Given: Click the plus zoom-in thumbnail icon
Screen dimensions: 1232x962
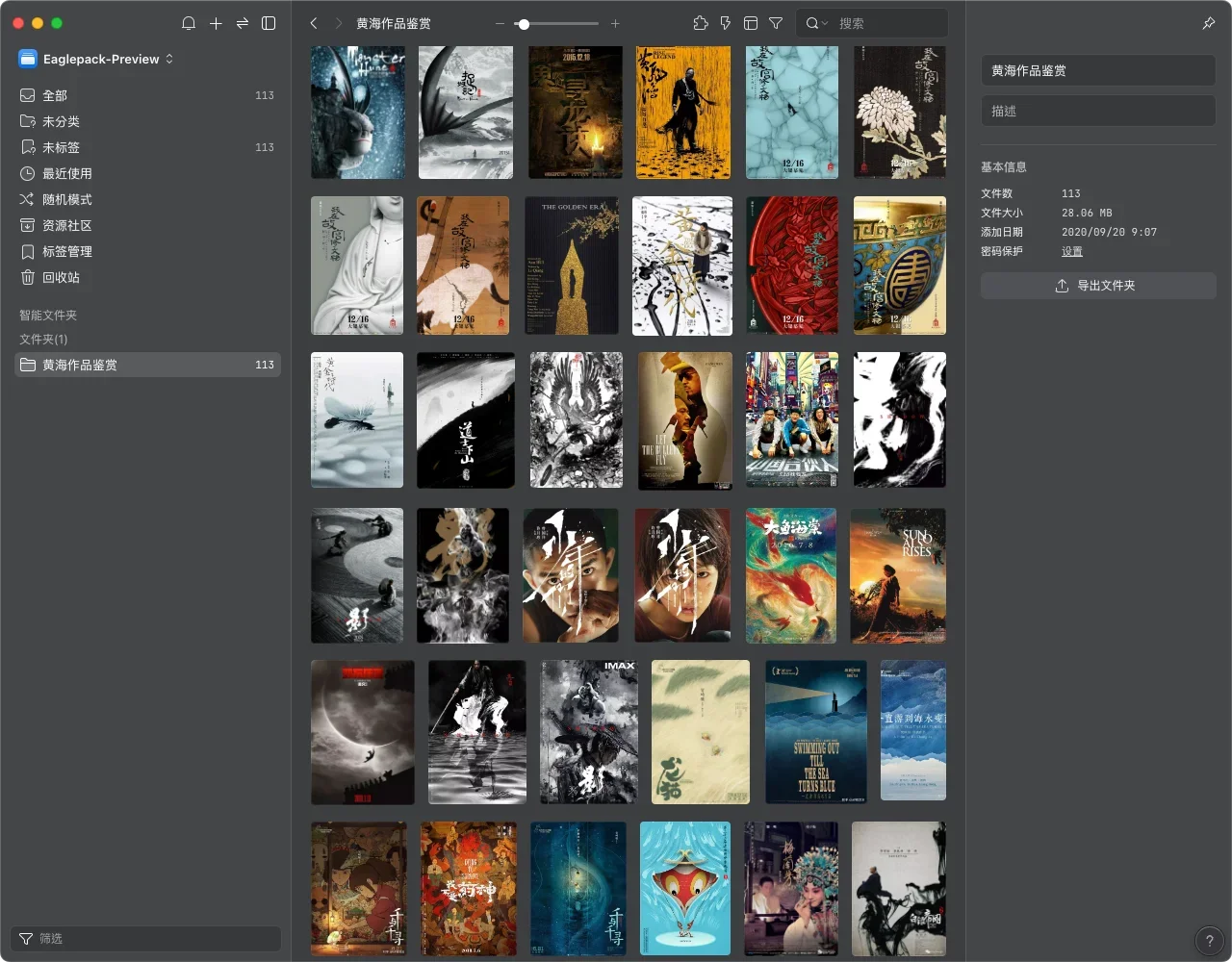Looking at the screenshot, I should pos(615,23).
